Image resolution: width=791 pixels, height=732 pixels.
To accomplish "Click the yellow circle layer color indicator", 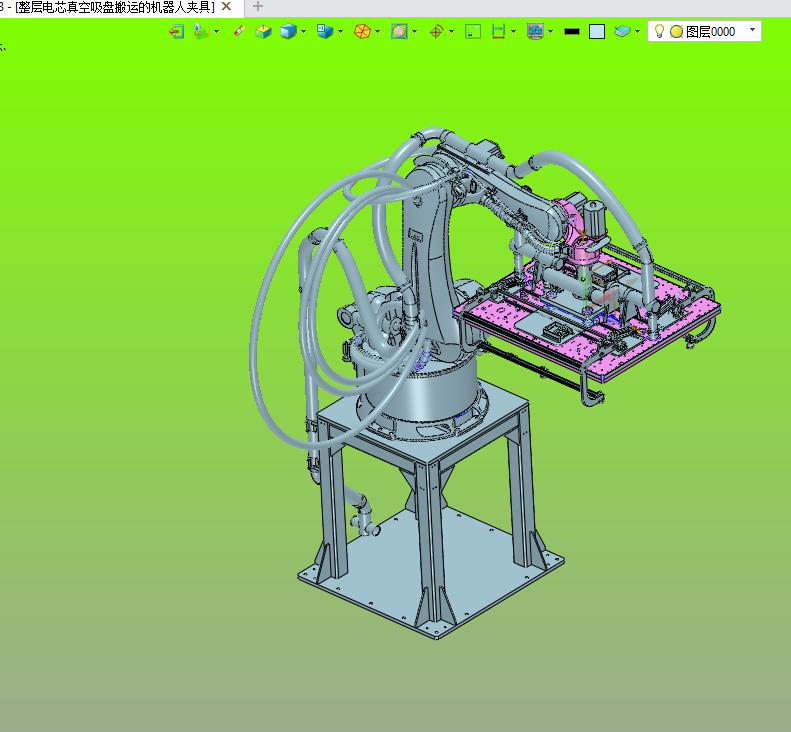I will [676, 32].
